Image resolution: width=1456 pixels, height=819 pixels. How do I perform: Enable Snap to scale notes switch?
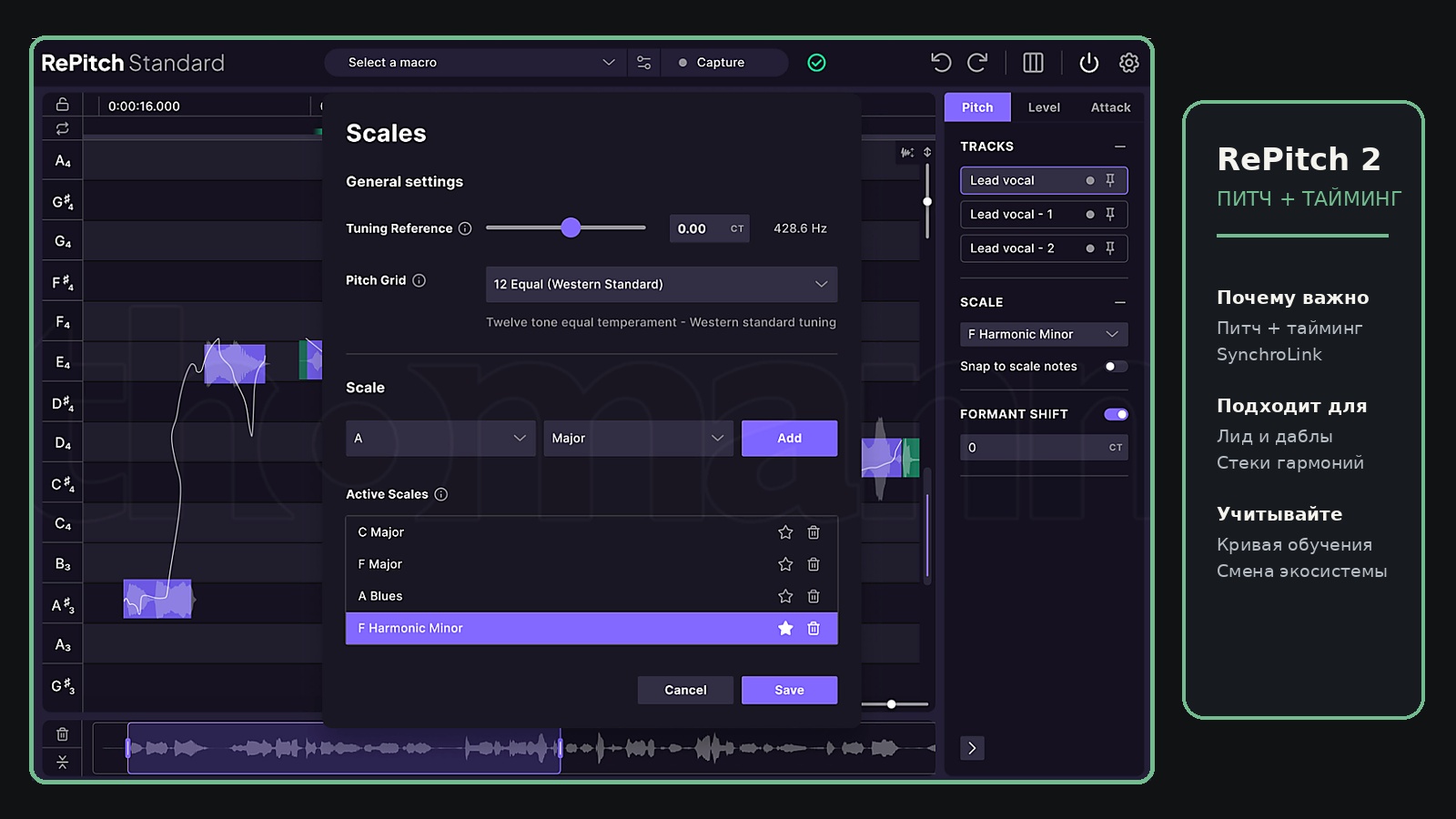tap(1116, 366)
